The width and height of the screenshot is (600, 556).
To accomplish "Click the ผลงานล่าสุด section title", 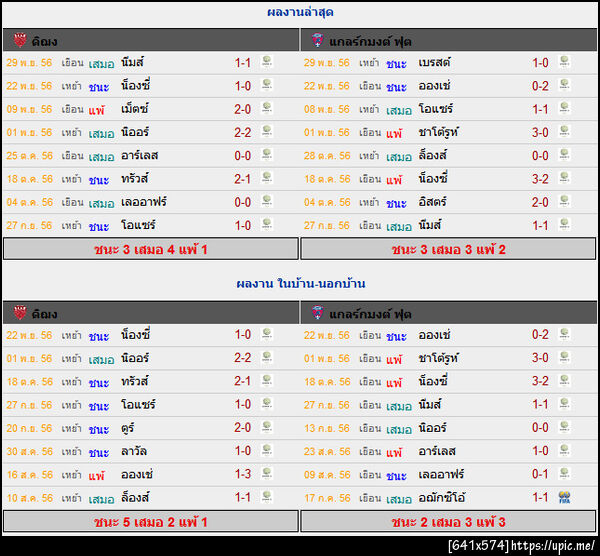I will 300,12.
